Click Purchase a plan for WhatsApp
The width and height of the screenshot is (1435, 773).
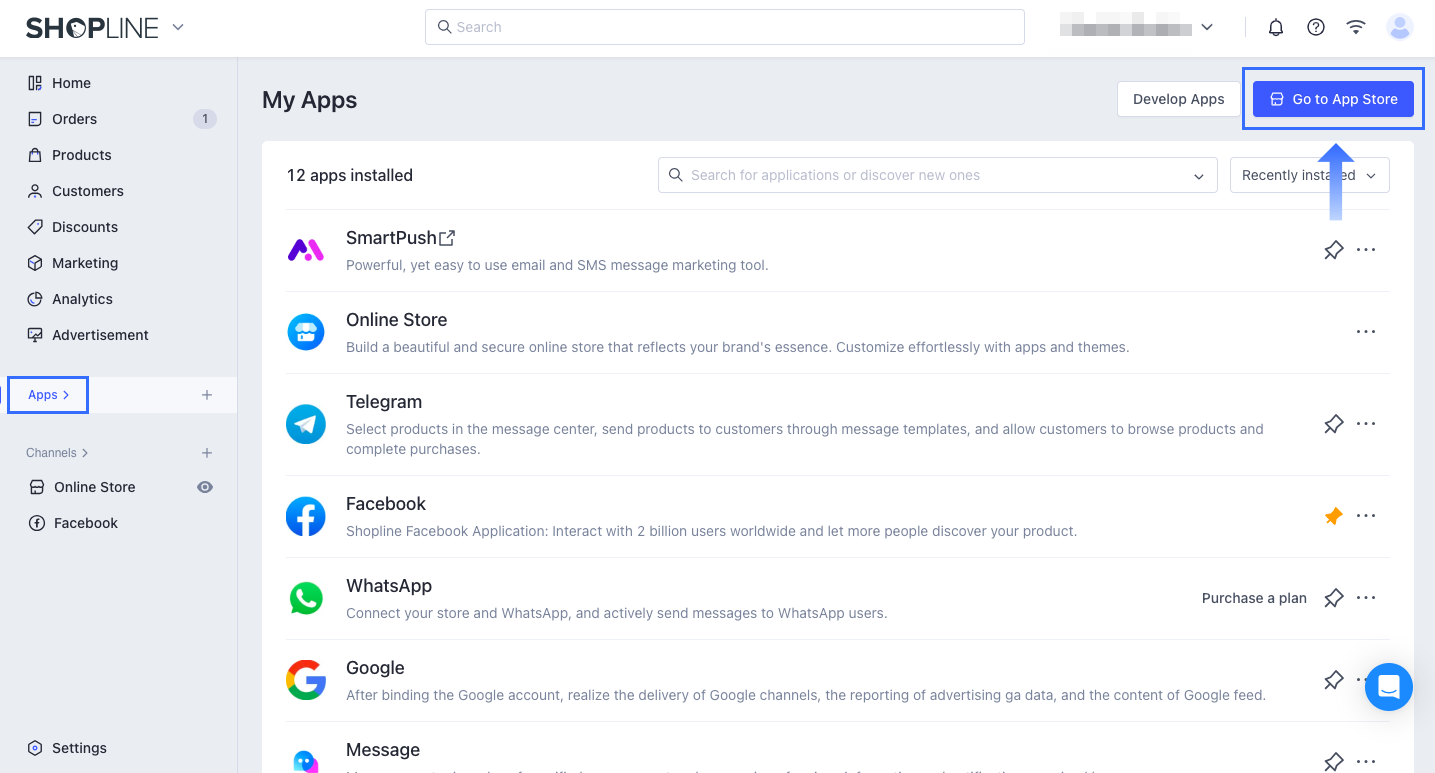[x=1254, y=597]
